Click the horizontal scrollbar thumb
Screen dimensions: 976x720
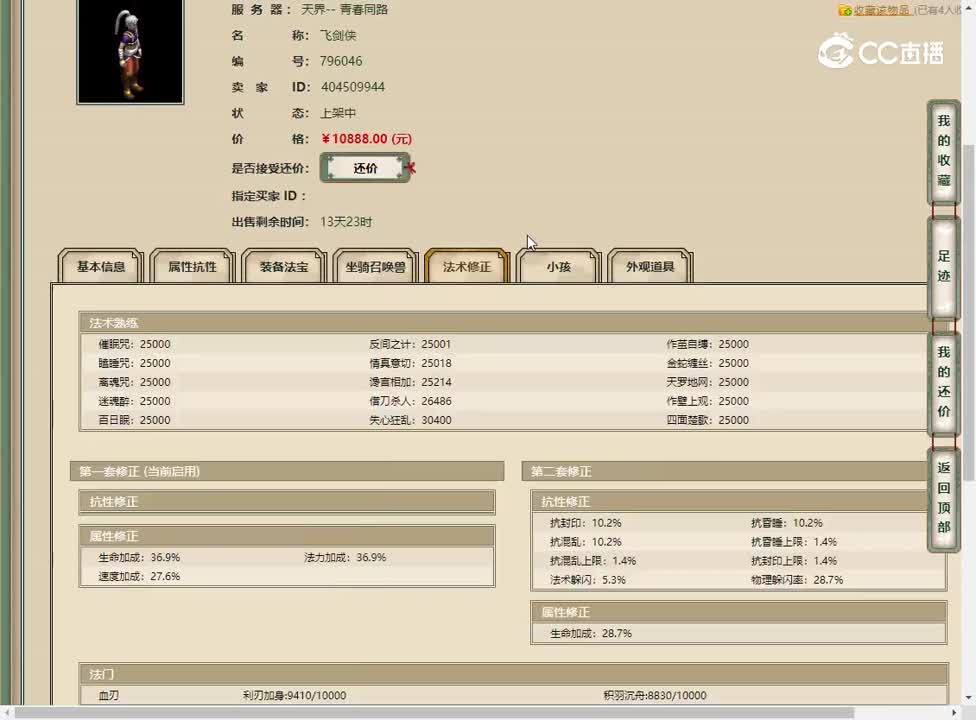point(434,712)
